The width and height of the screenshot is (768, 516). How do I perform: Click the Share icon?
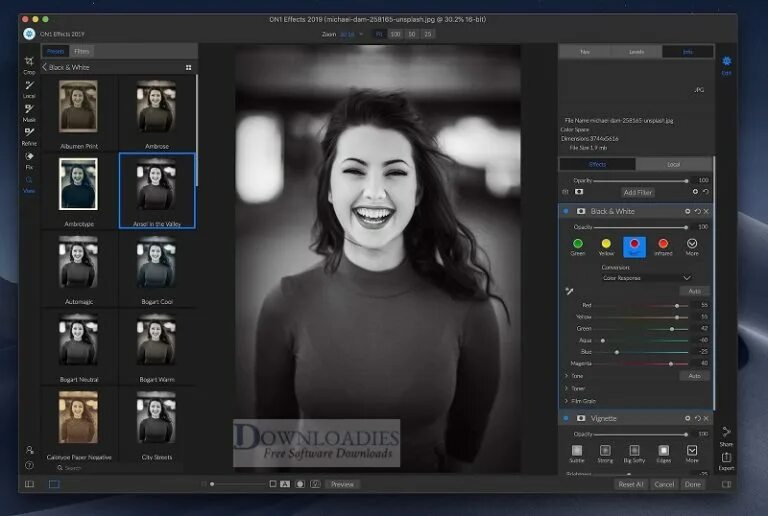coord(726,436)
